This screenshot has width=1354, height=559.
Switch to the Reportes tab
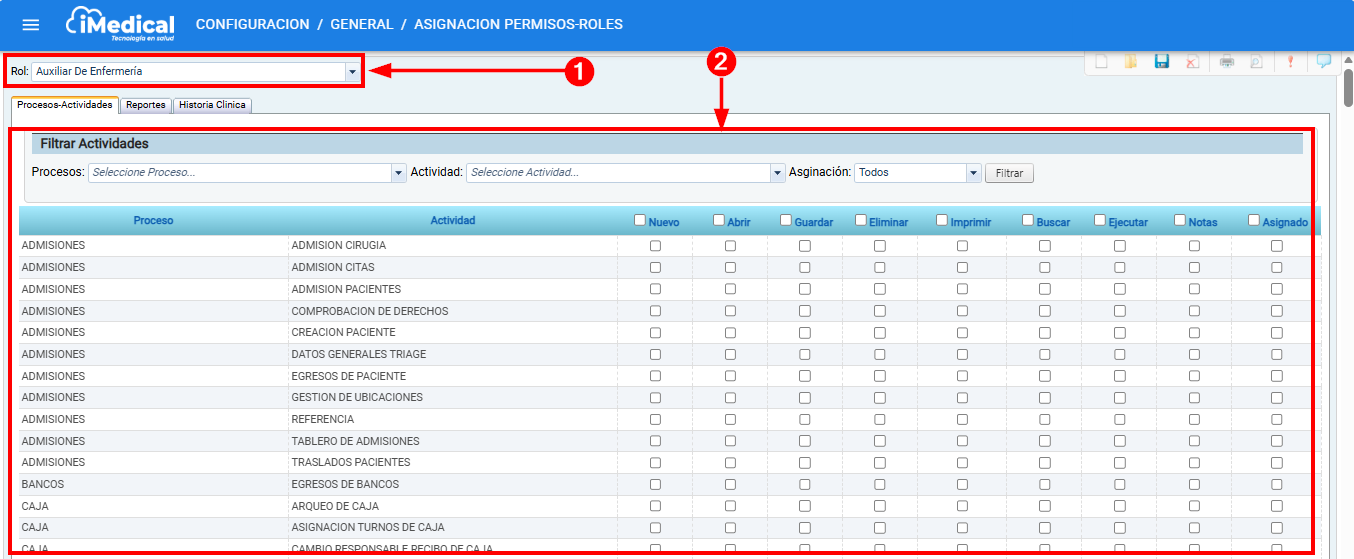pos(146,105)
